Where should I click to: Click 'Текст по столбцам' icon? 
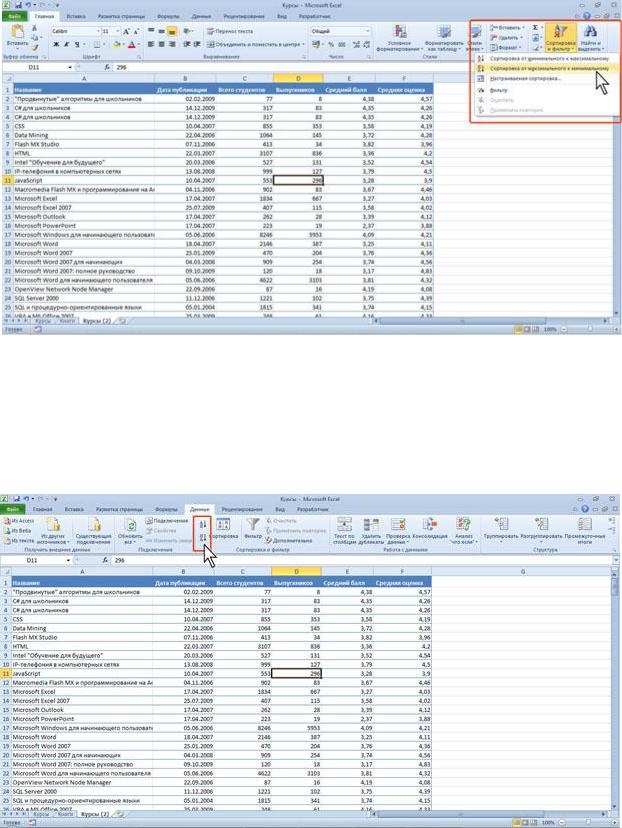[x=344, y=531]
